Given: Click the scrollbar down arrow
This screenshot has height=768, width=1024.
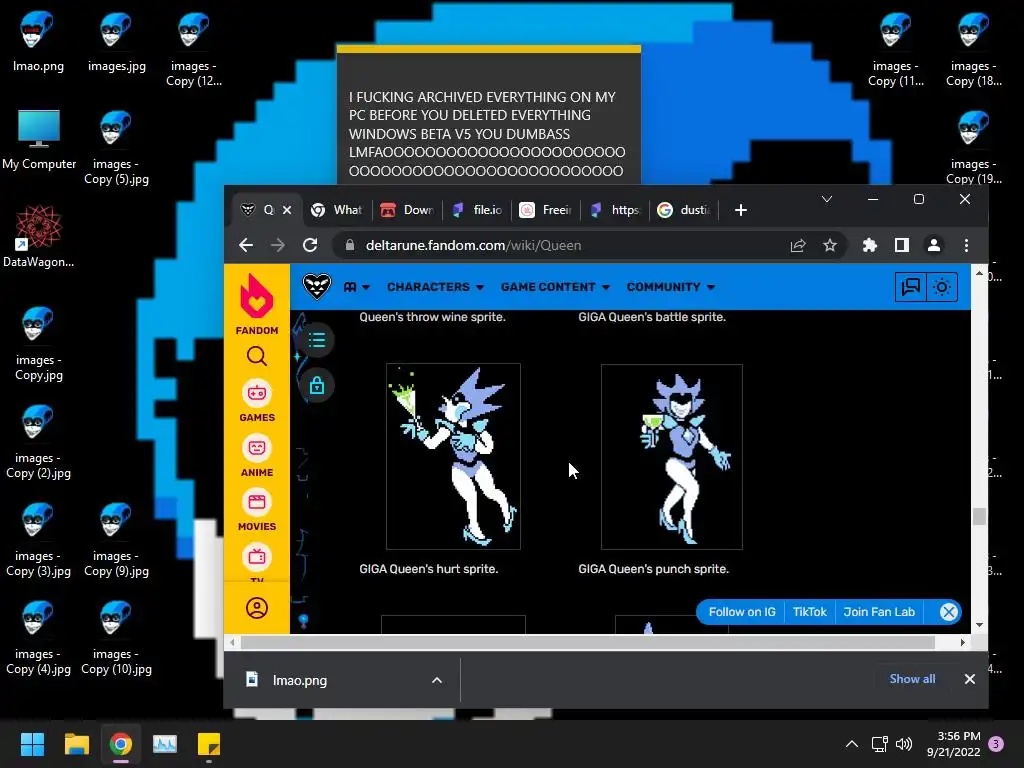Looking at the screenshot, I should [979, 625].
